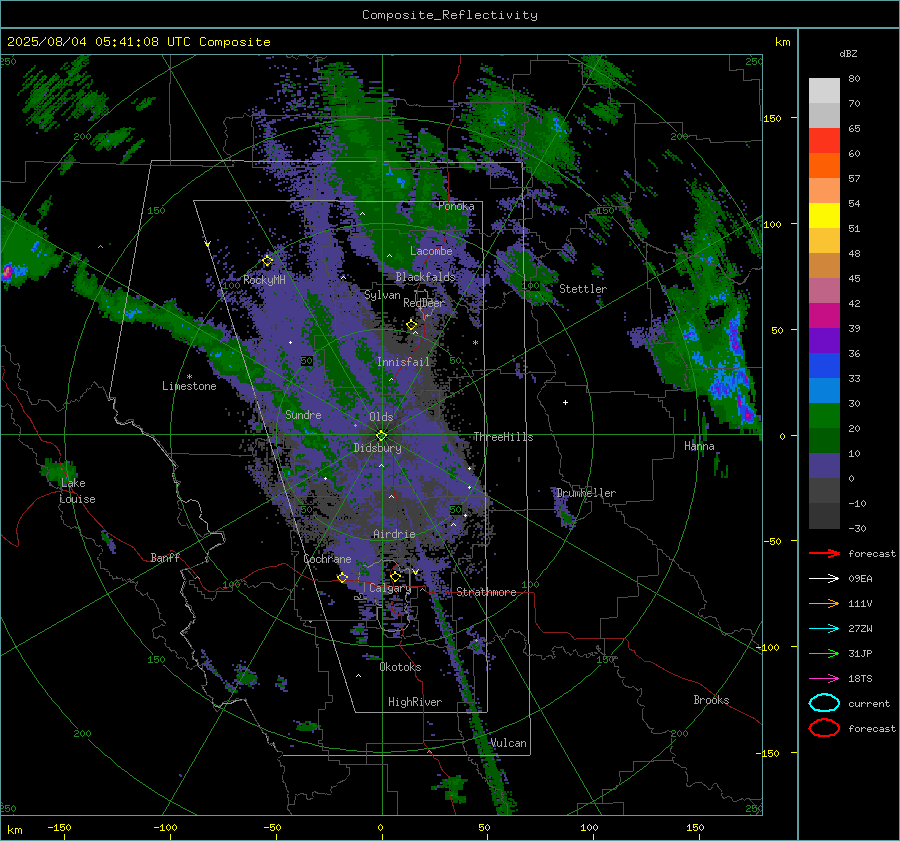Click the Cochrane city label
This screenshot has width=900, height=841.
click(327, 559)
